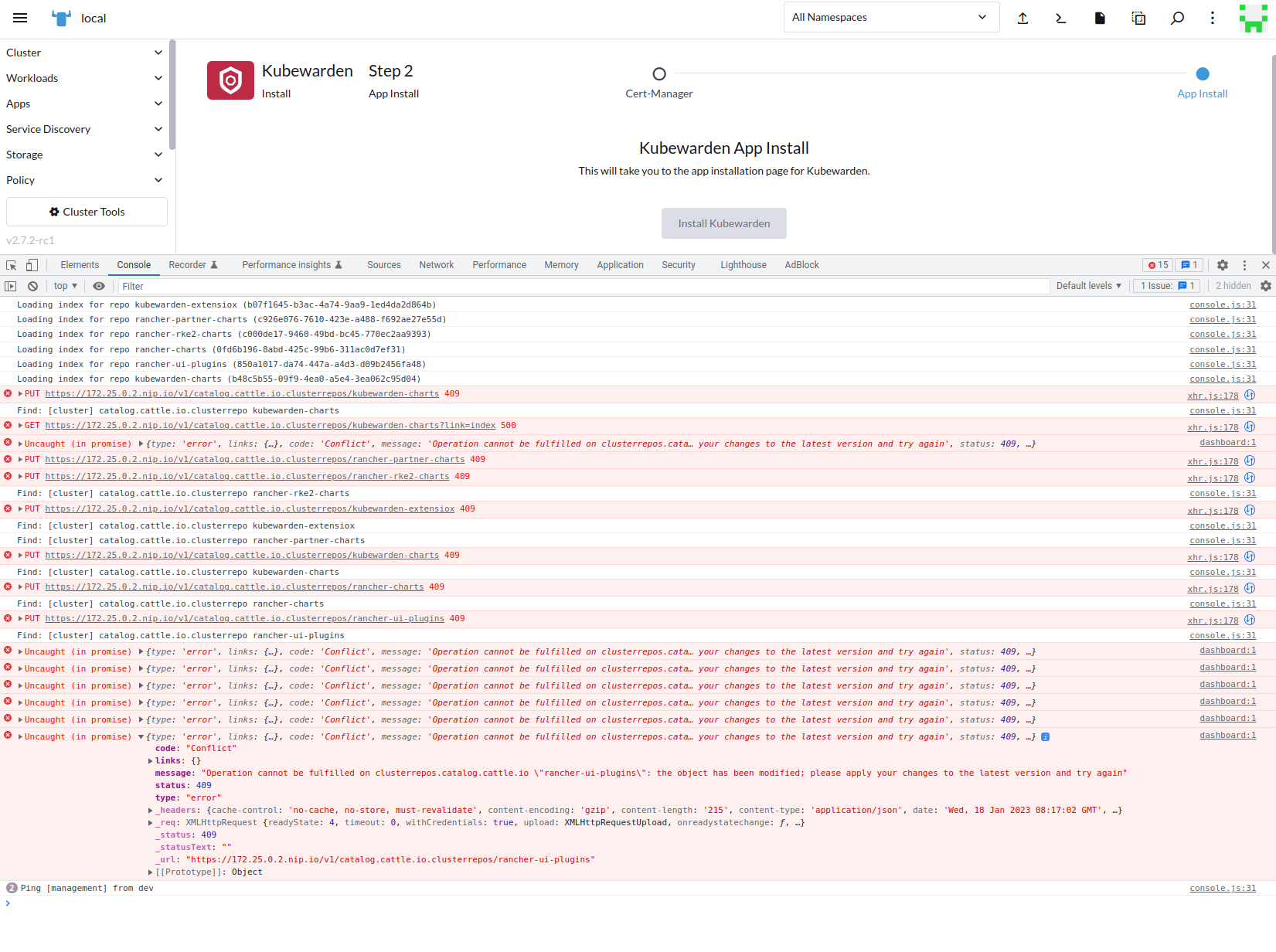Switch to the Network tab
Viewport: 1276px width, 952px height.
point(436,265)
